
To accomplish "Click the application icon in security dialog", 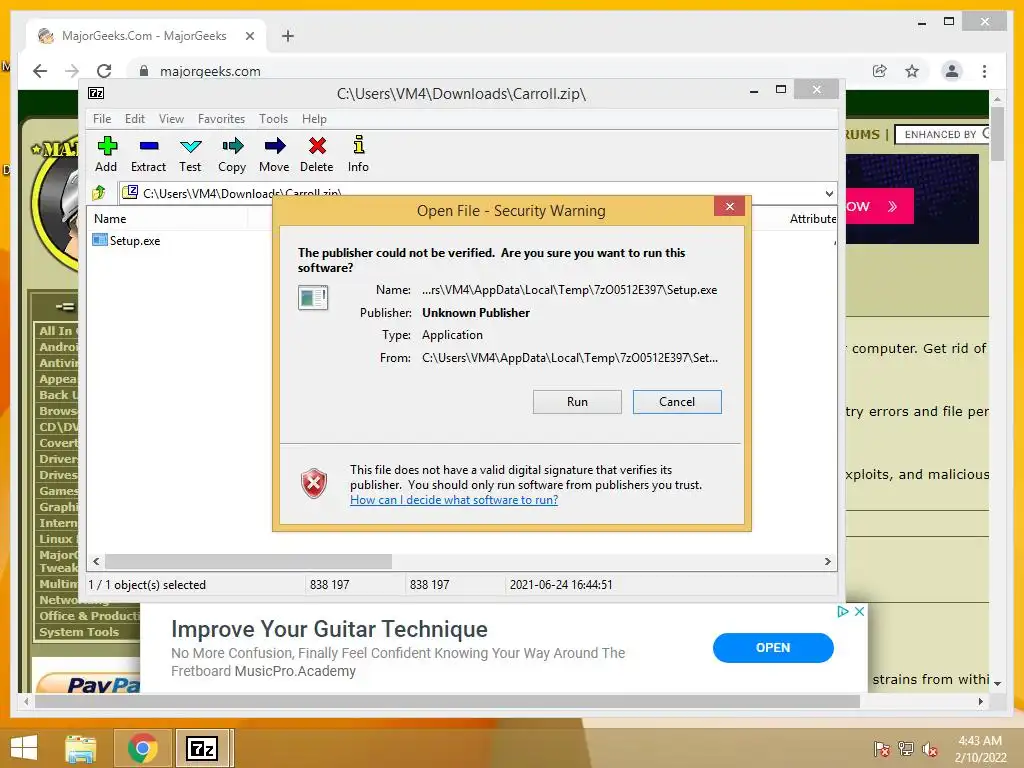I will [x=313, y=298].
